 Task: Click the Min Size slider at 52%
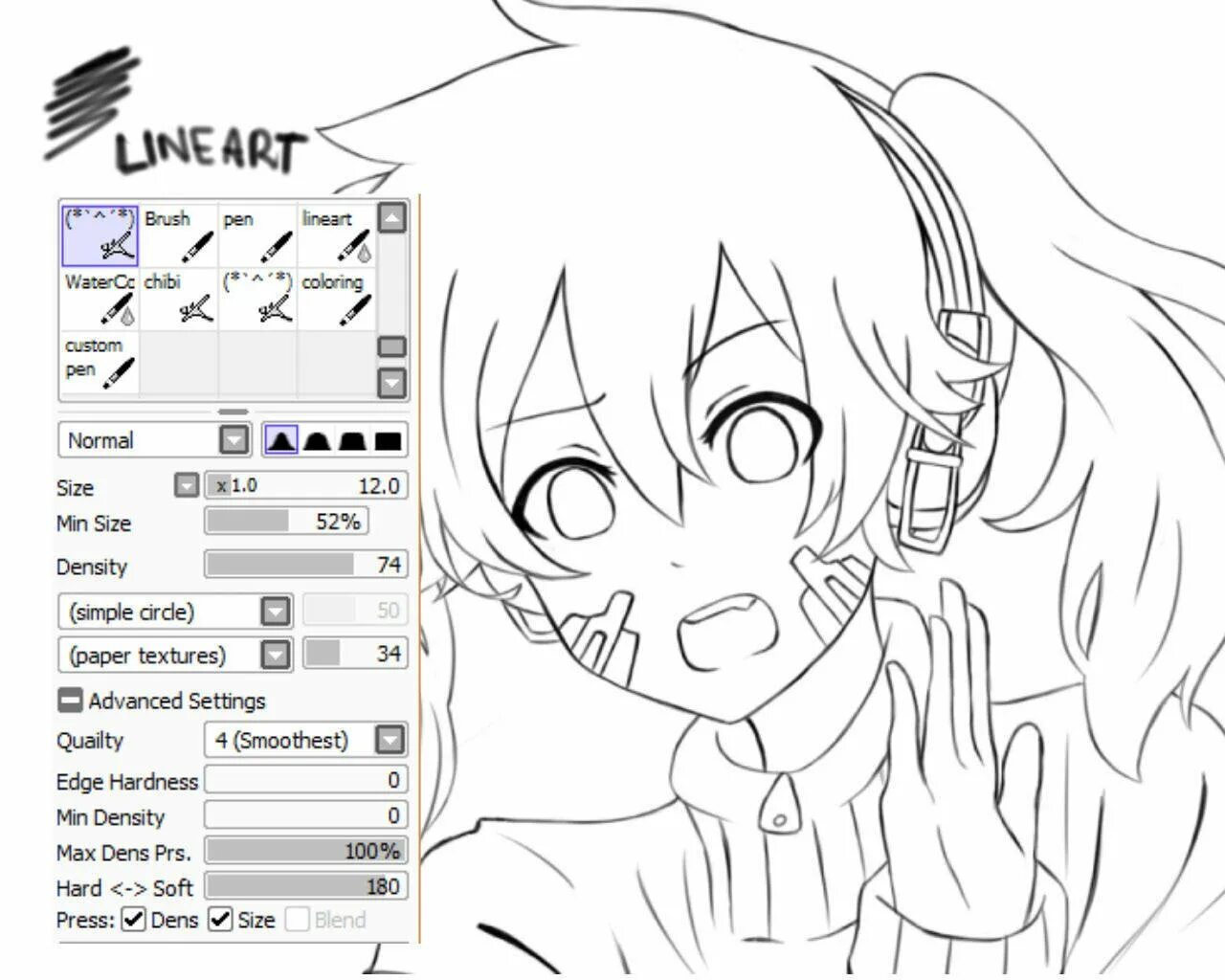[x=286, y=521]
